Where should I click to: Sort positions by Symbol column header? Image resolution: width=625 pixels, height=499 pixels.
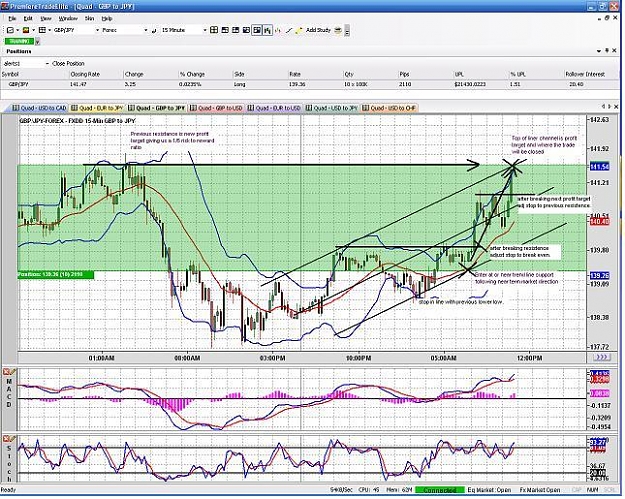(x=35, y=74)
